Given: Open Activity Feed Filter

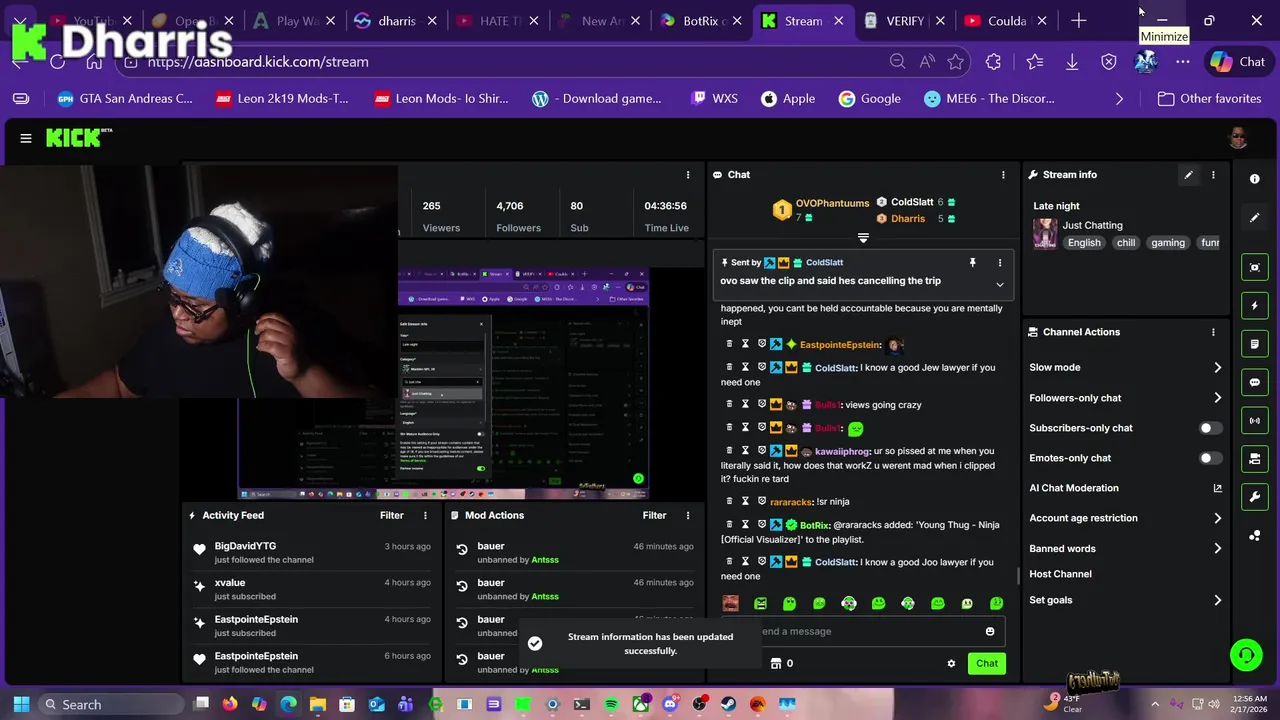Looking at the screenshot, I should tap(391, 515).
